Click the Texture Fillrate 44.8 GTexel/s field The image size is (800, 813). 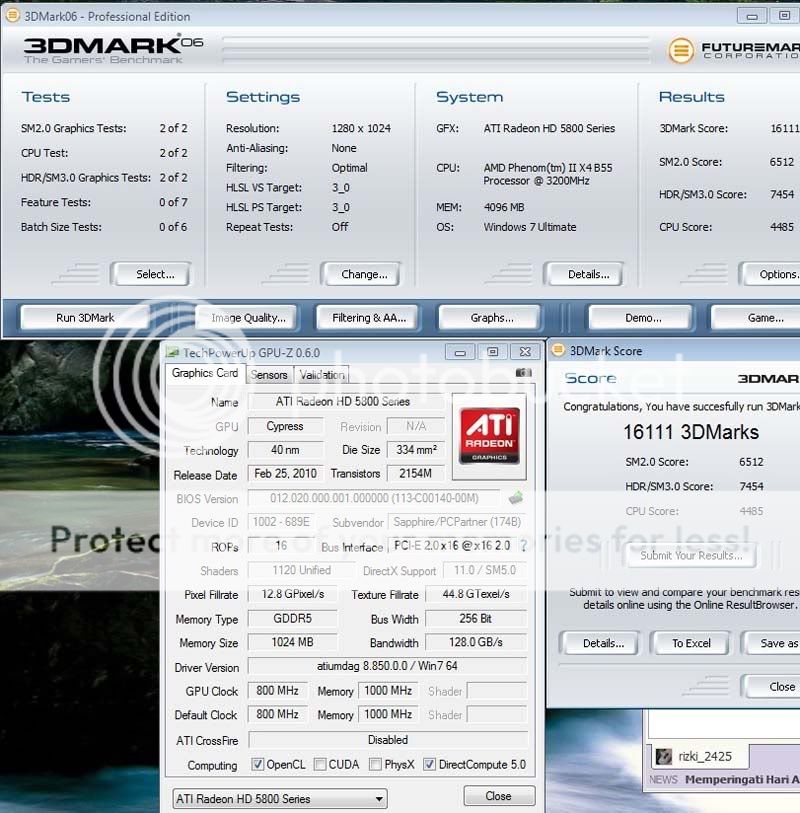point(476,594)
